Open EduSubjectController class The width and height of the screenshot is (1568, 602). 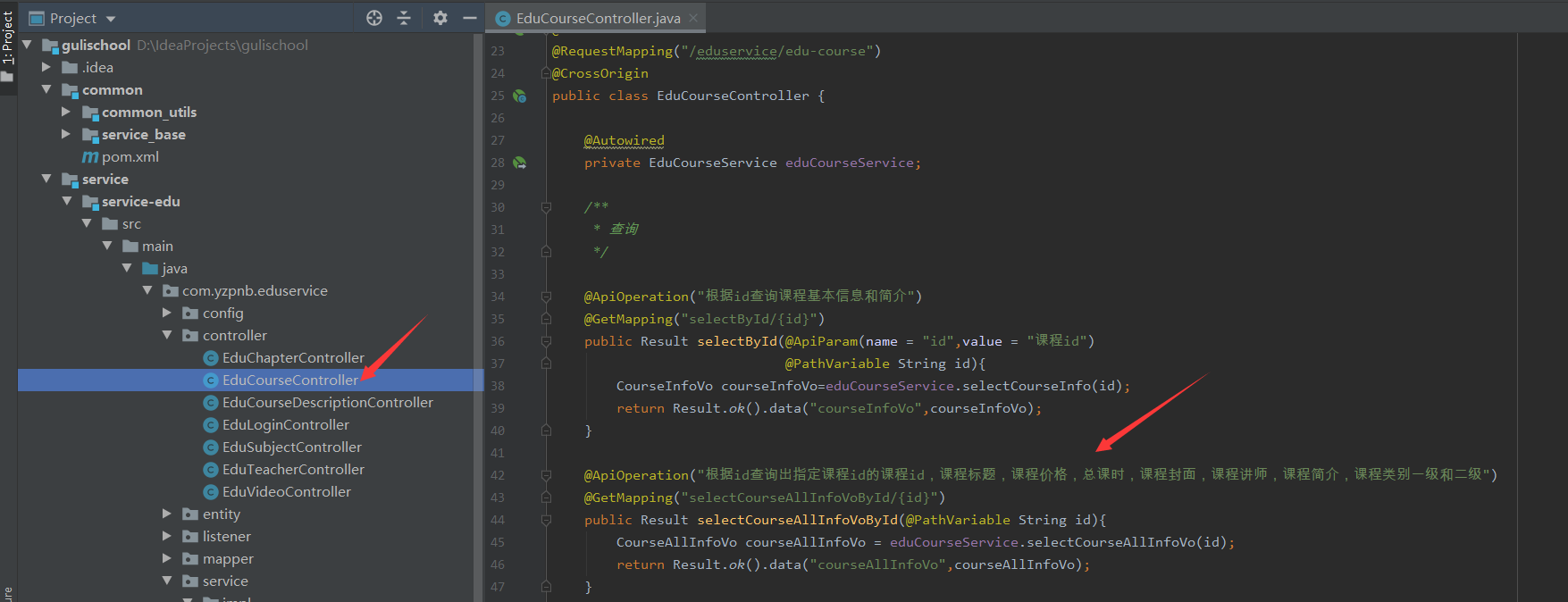292,447
